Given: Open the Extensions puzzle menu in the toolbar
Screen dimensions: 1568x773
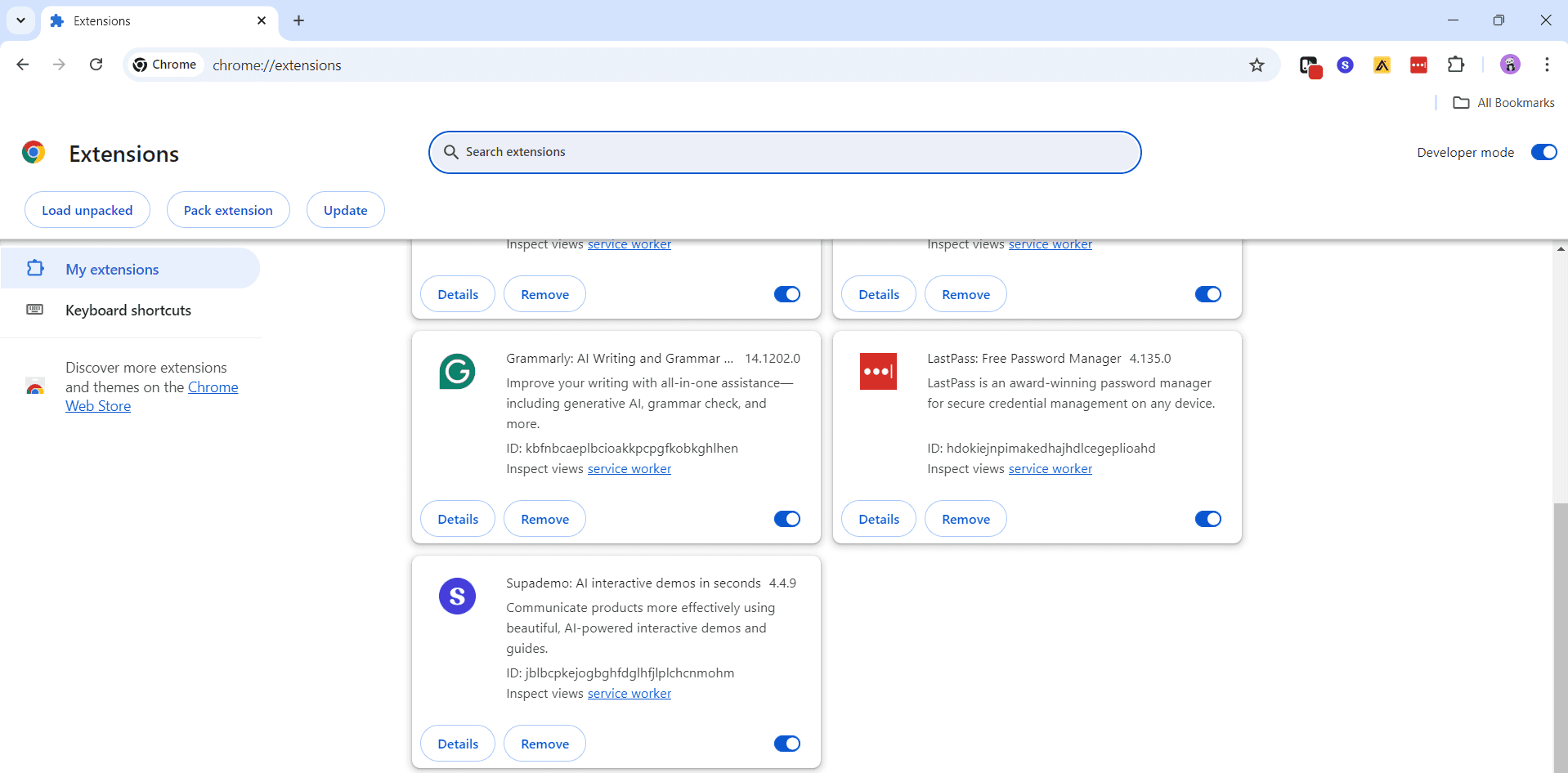Looking at the screenshot, I should coord(1455,65).
